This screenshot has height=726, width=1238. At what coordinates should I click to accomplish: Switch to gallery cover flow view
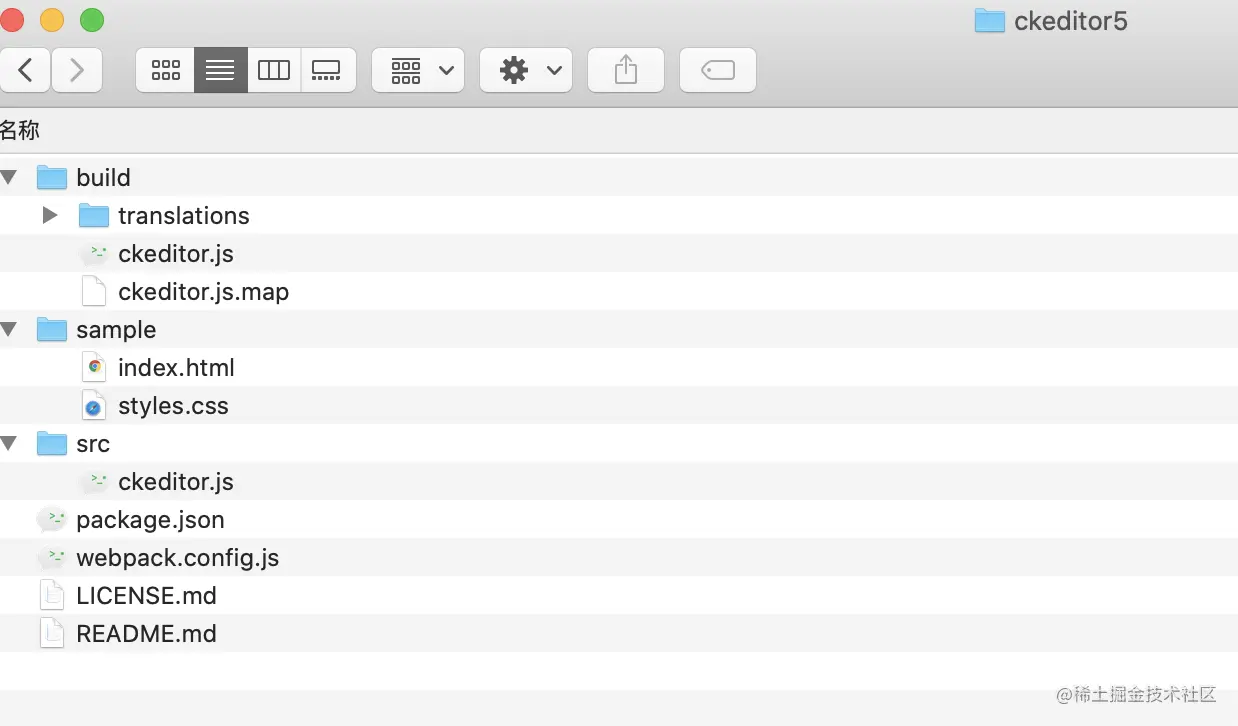[x=328, y=70]
